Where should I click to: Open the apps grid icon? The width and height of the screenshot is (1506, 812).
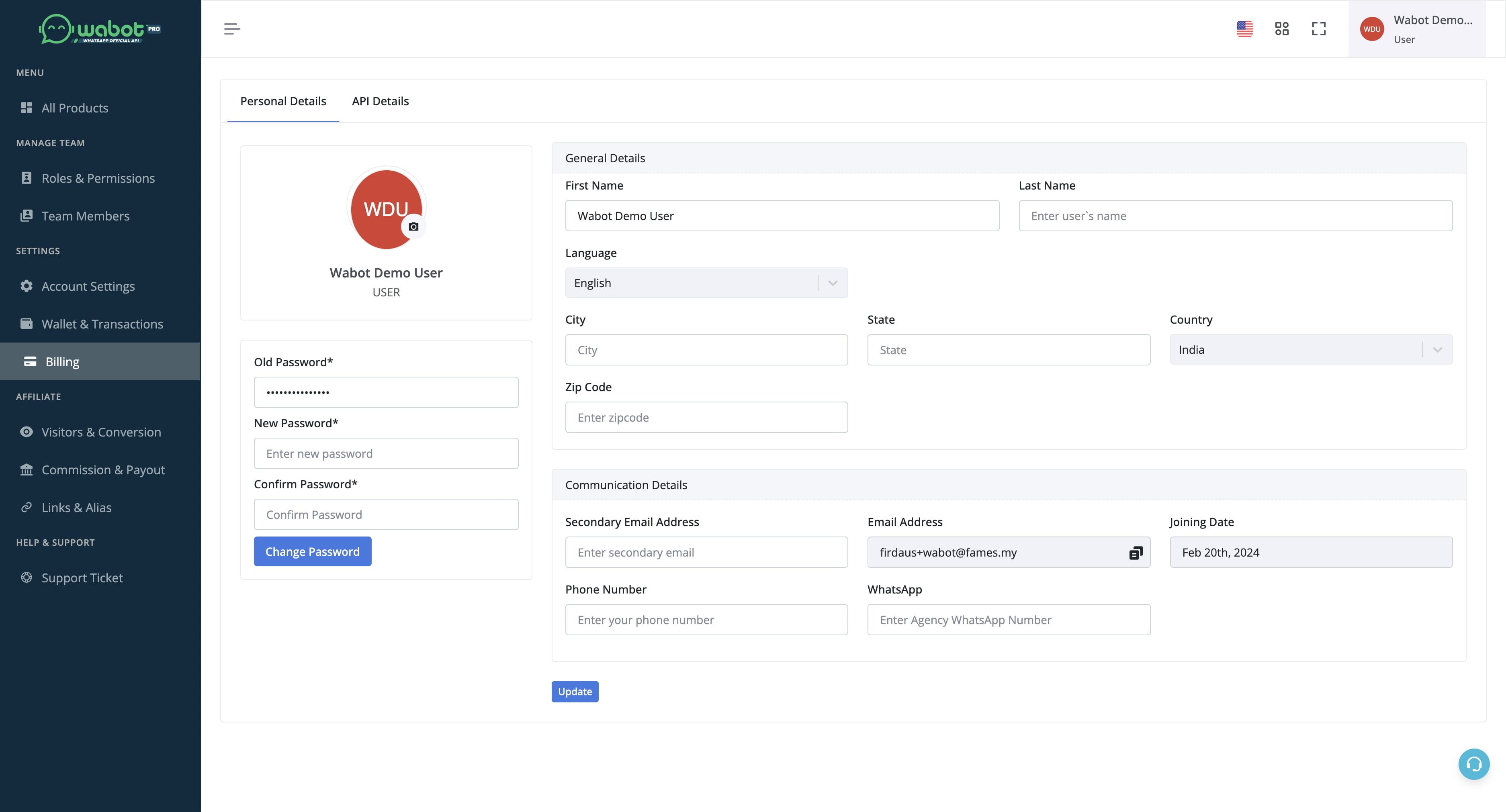[x=1281, y=29]
